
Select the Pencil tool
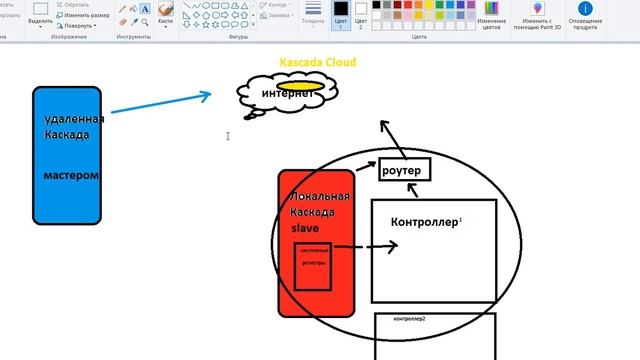123,9
